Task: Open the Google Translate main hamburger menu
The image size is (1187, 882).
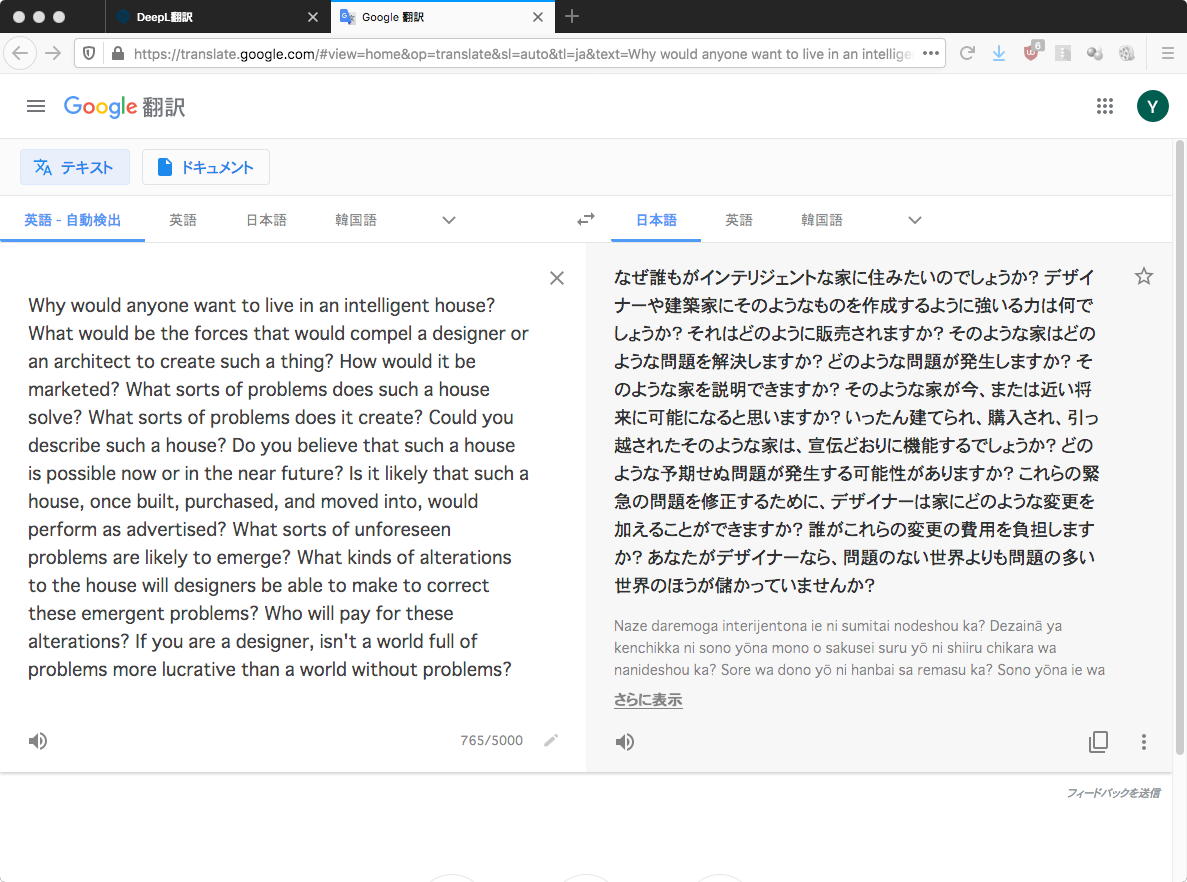Action: tap(36, 106)
